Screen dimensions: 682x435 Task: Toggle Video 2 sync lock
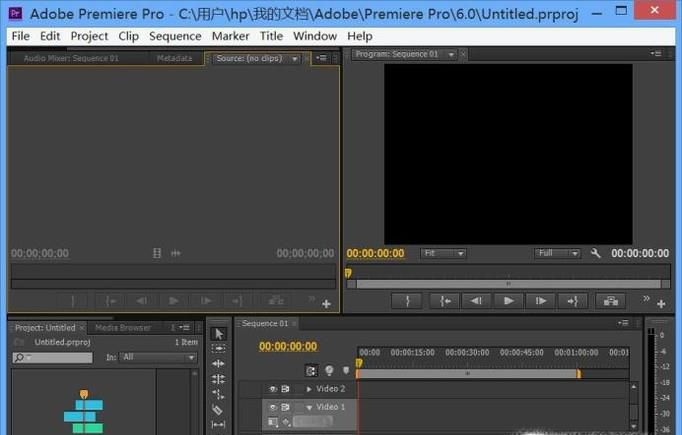pos(285,388)
